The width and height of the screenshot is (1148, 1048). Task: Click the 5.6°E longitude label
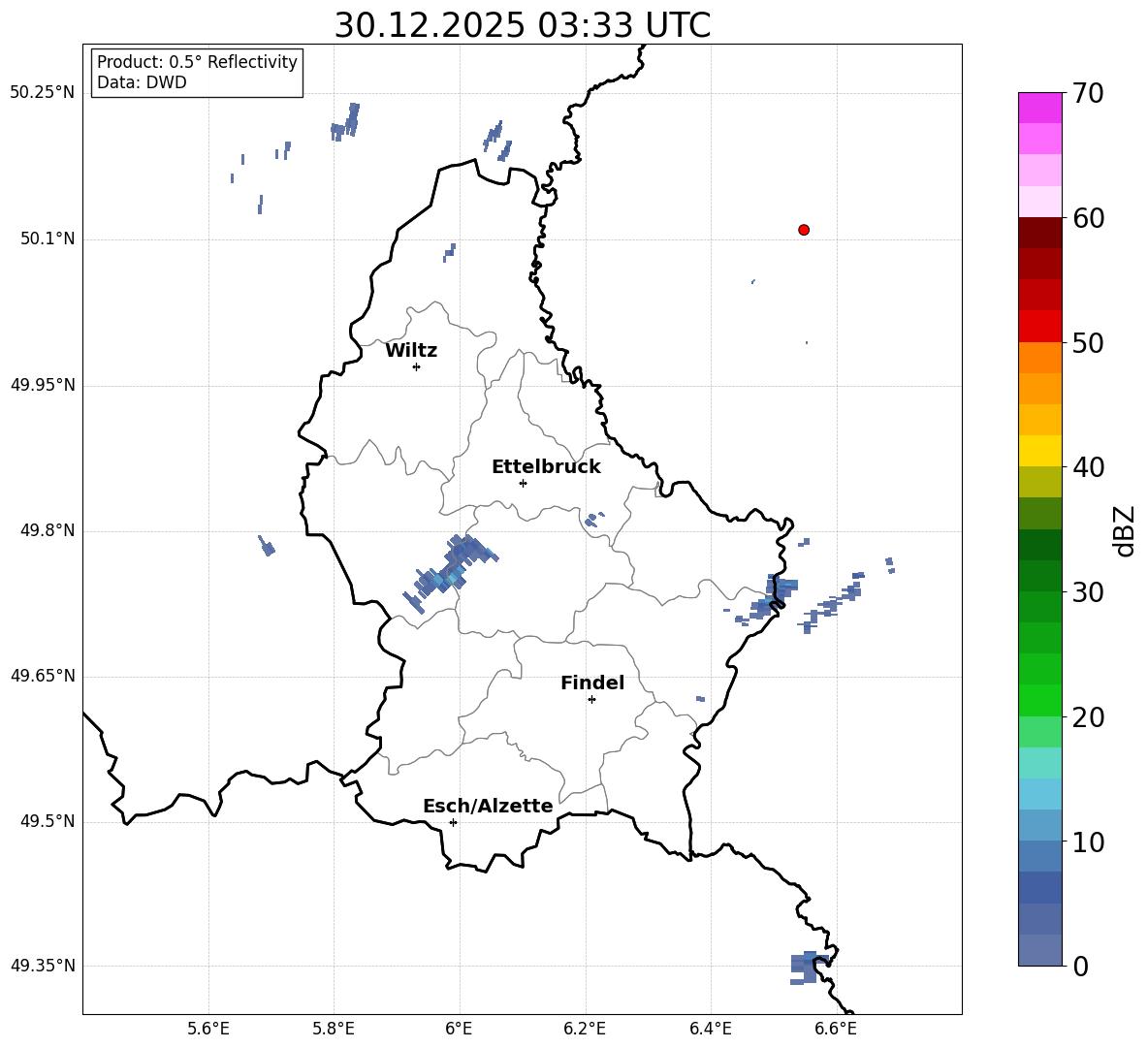tap(208, 1029)
